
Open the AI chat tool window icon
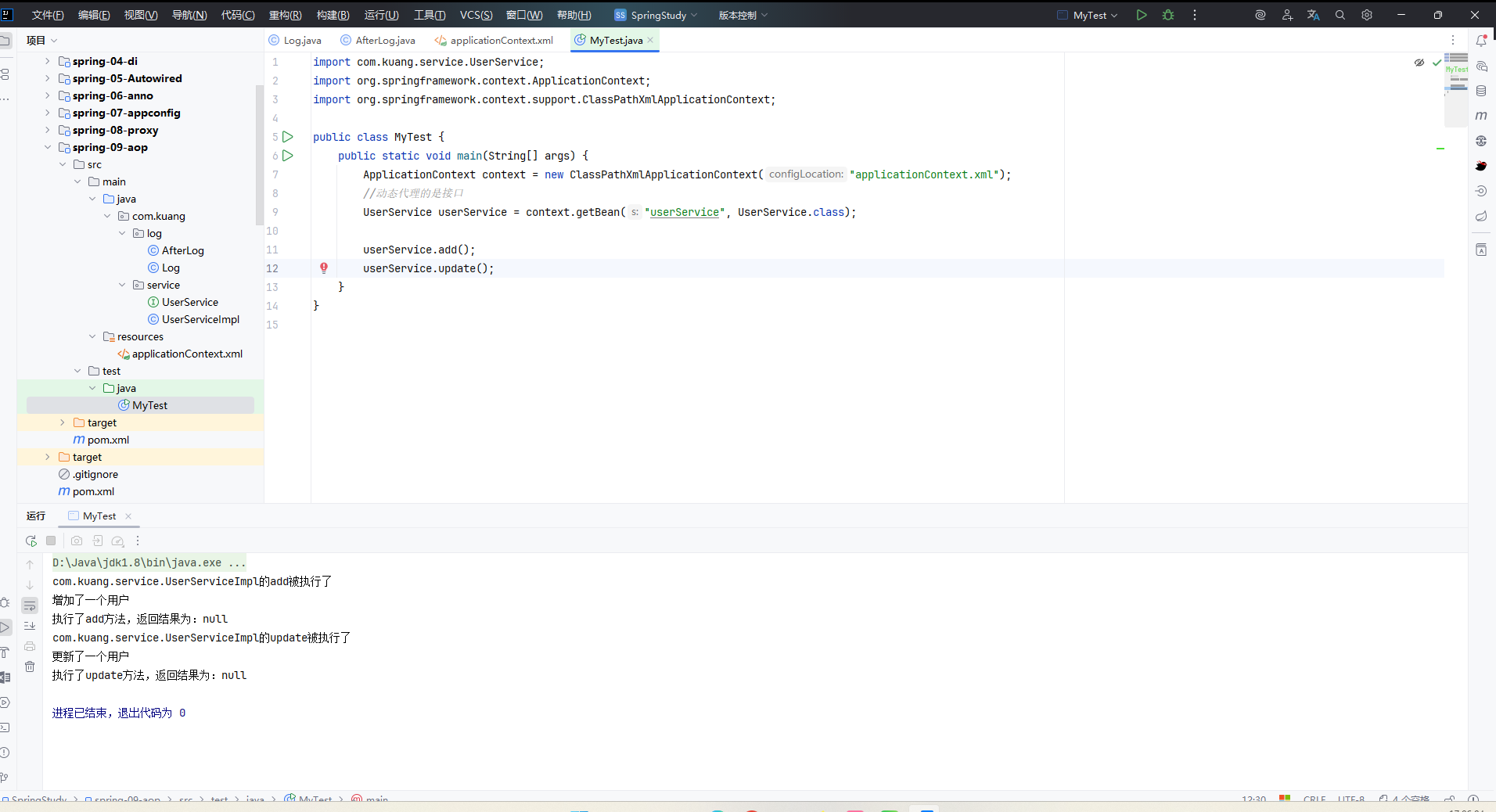pyautogui.click(x=1481, y=66)
